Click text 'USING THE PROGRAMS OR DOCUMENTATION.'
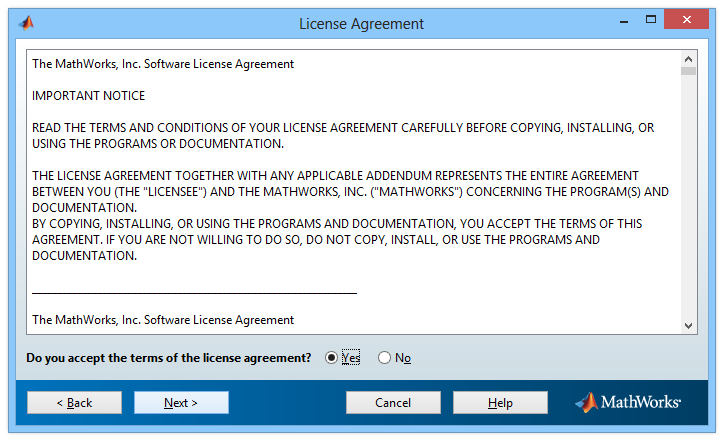The height and width of the screenshot is (440, 723). tap(158, 144)
